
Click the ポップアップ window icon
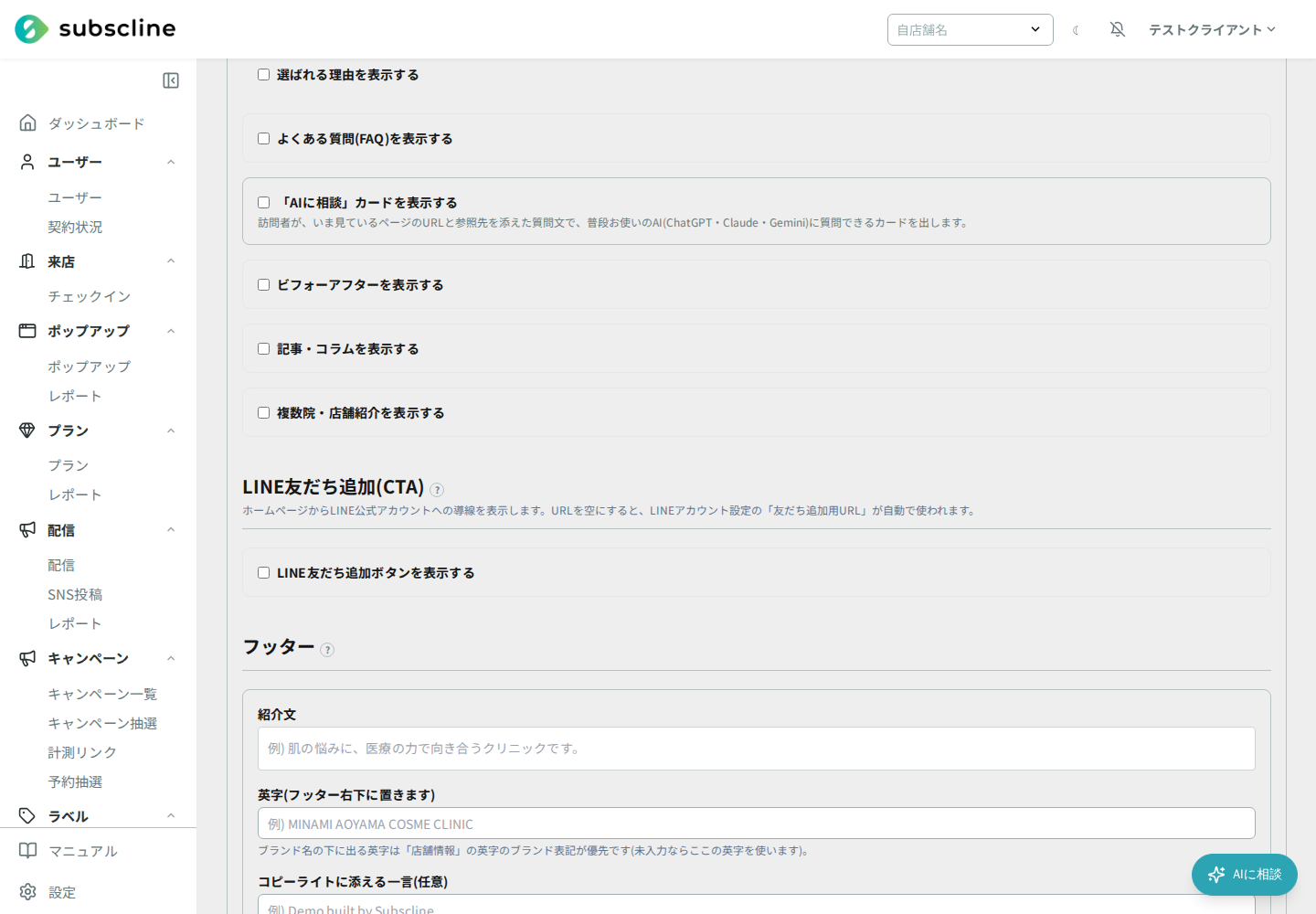(27, 331)
